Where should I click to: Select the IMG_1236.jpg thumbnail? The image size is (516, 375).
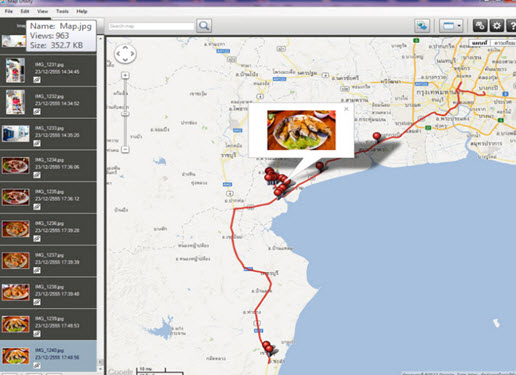click(x=16, y=229)
